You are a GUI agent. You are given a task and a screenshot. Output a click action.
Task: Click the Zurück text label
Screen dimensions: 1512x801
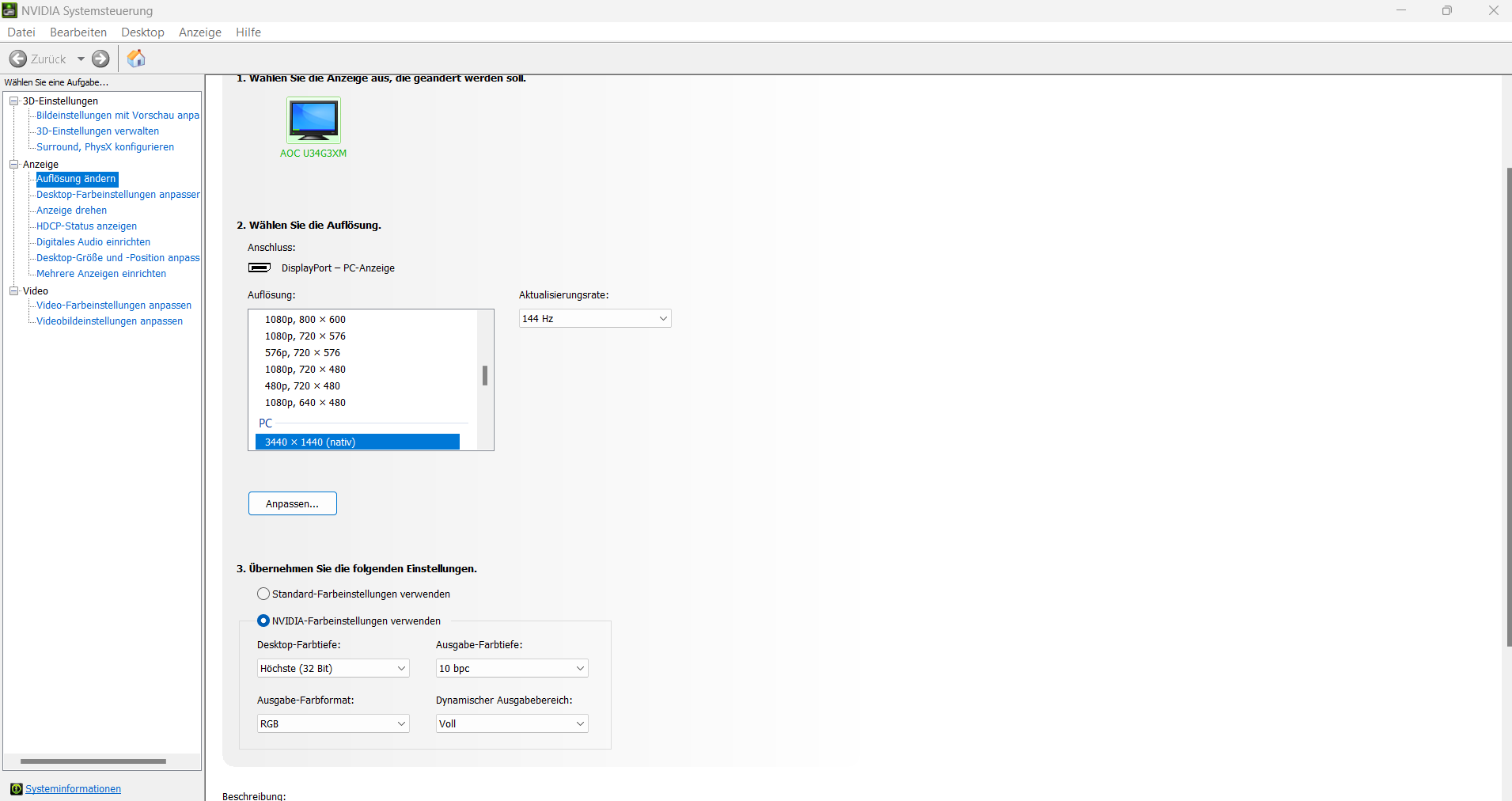[x=48, y=59]
